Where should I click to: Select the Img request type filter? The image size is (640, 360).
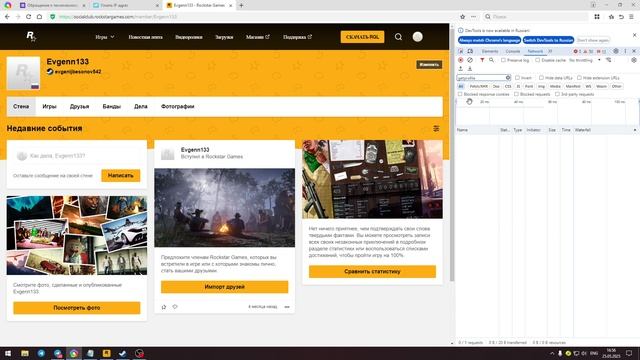tap(541, 87)
